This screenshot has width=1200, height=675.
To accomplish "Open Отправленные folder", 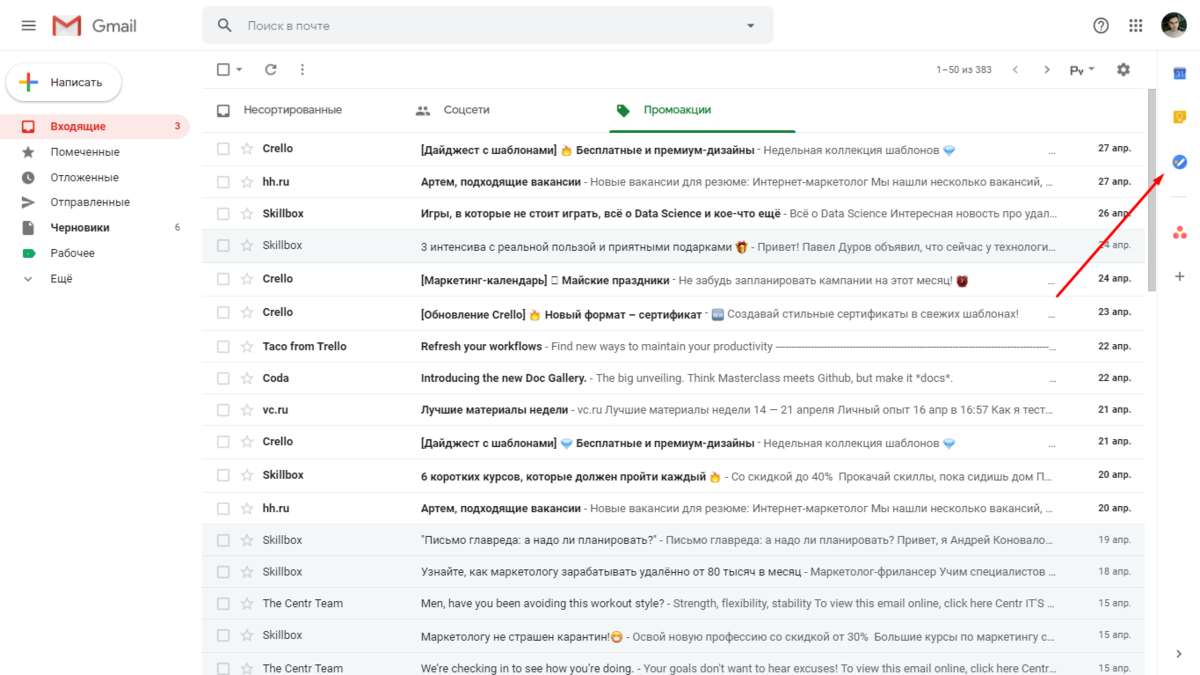I will (95, 202).
